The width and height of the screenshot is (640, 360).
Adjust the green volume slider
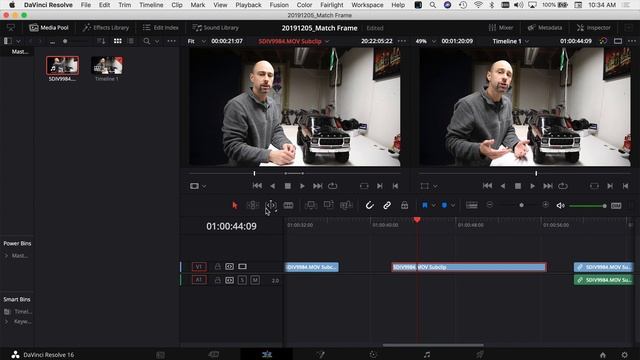(588, 206)
